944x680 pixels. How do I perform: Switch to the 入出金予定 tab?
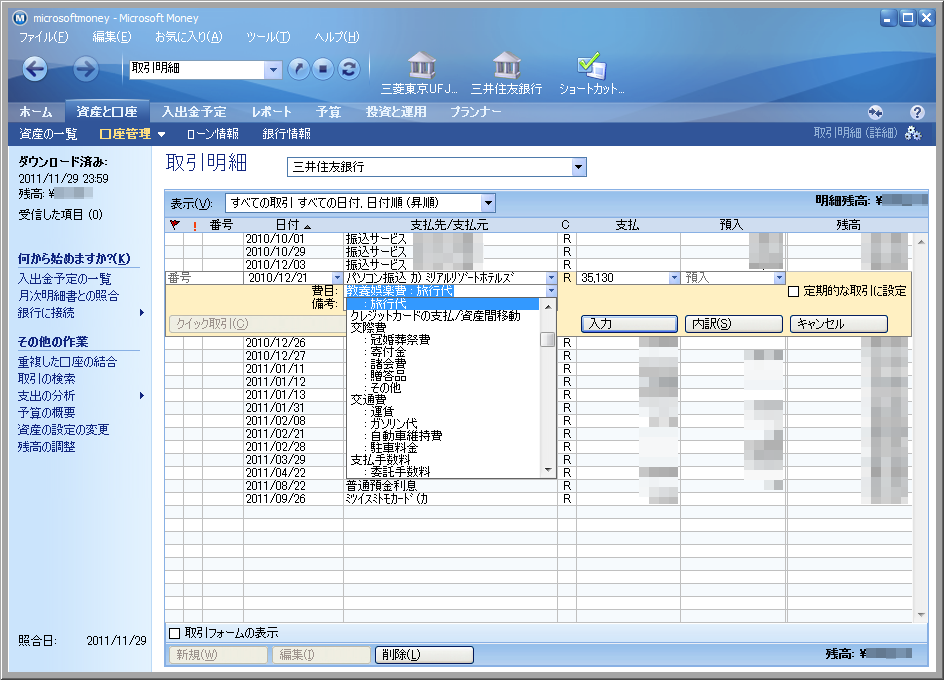[x=194, y=112]
